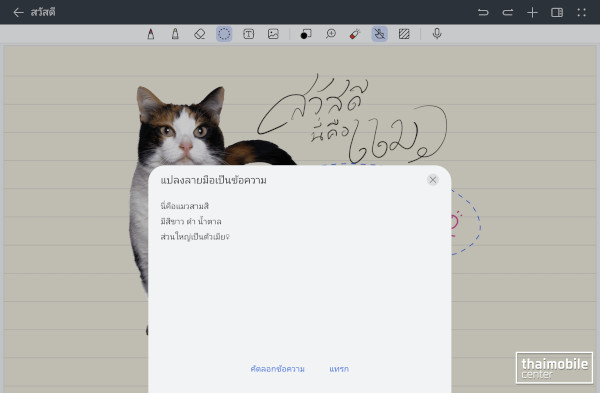Start voice recording with microphone
This screenshot has height=393, width=600.
click(437, 34)
